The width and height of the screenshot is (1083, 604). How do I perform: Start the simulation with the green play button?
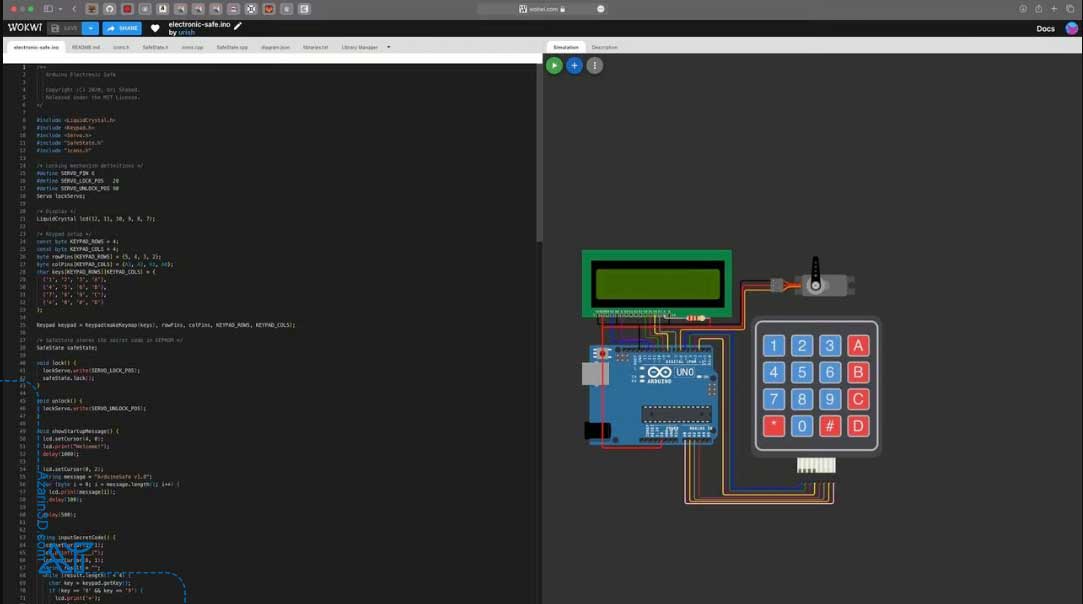[554, 65]
